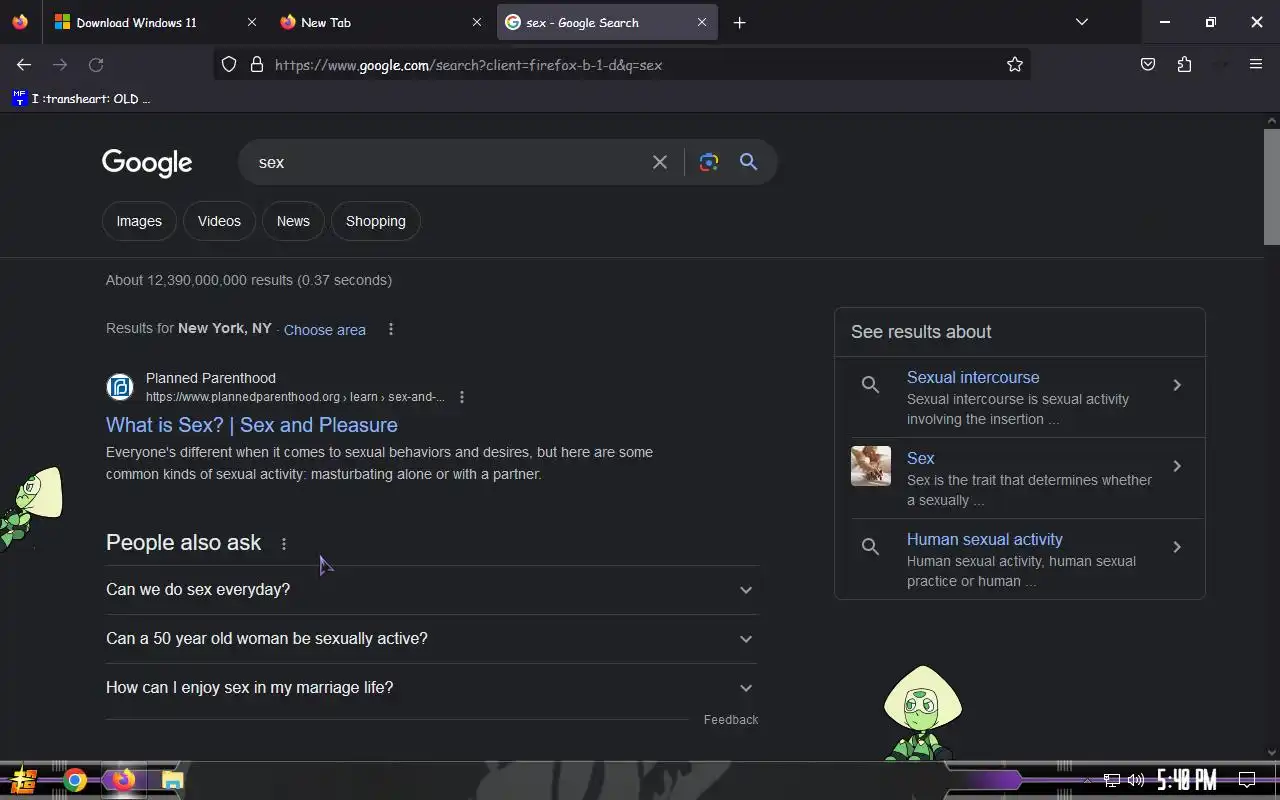Filter results by News
1280x800 pixels.
coord(293,221)
